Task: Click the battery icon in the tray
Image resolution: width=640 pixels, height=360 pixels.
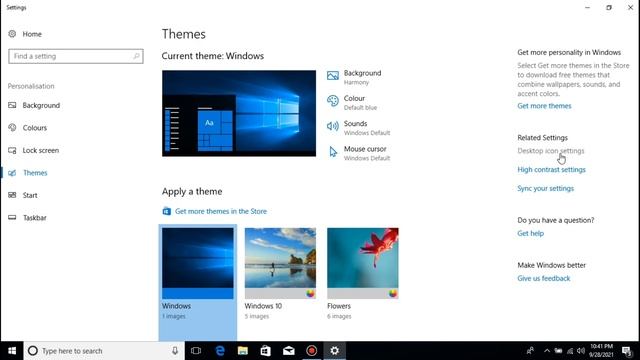Action: 558,351
